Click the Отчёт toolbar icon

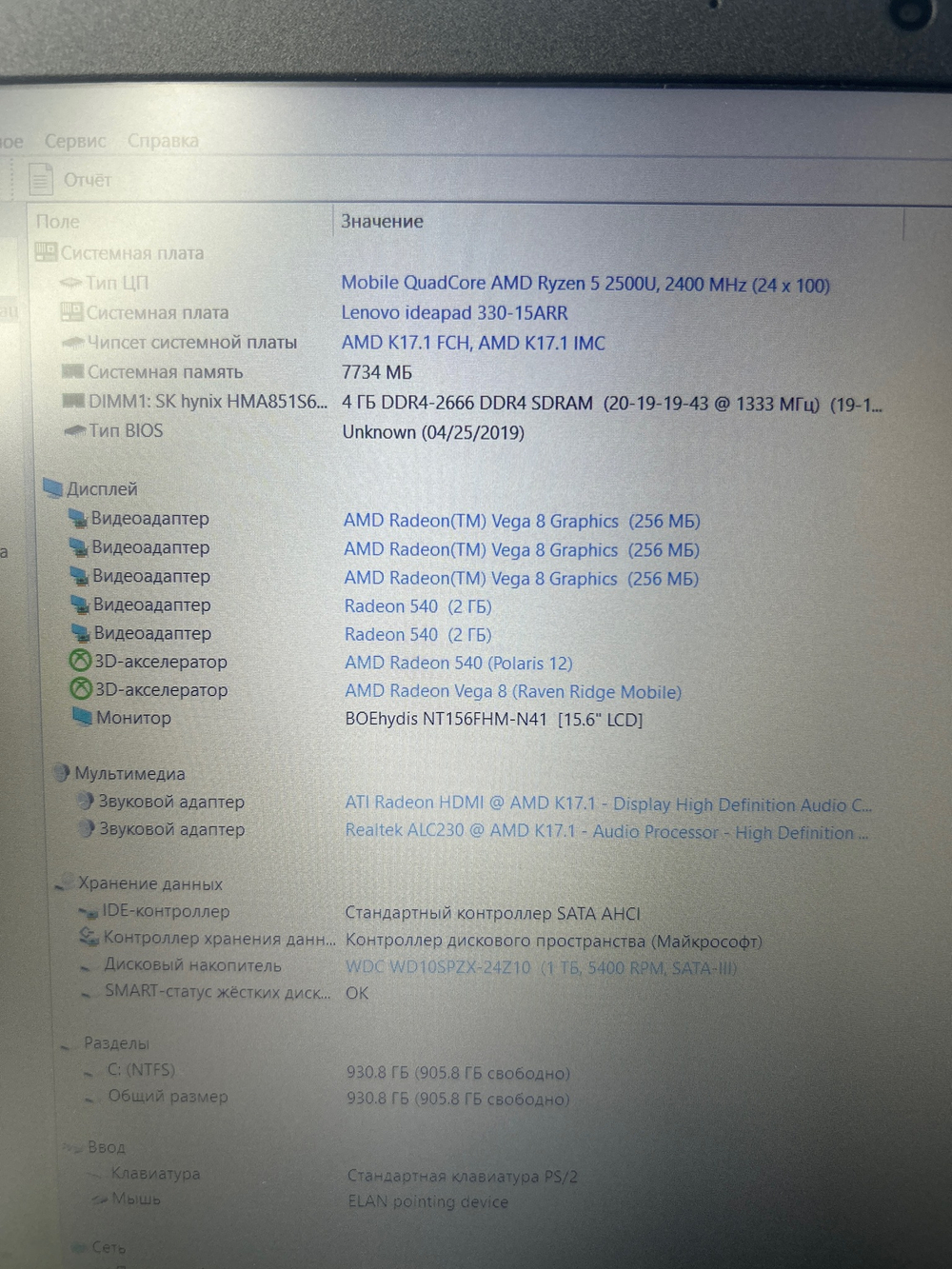[x=41, y=178]
